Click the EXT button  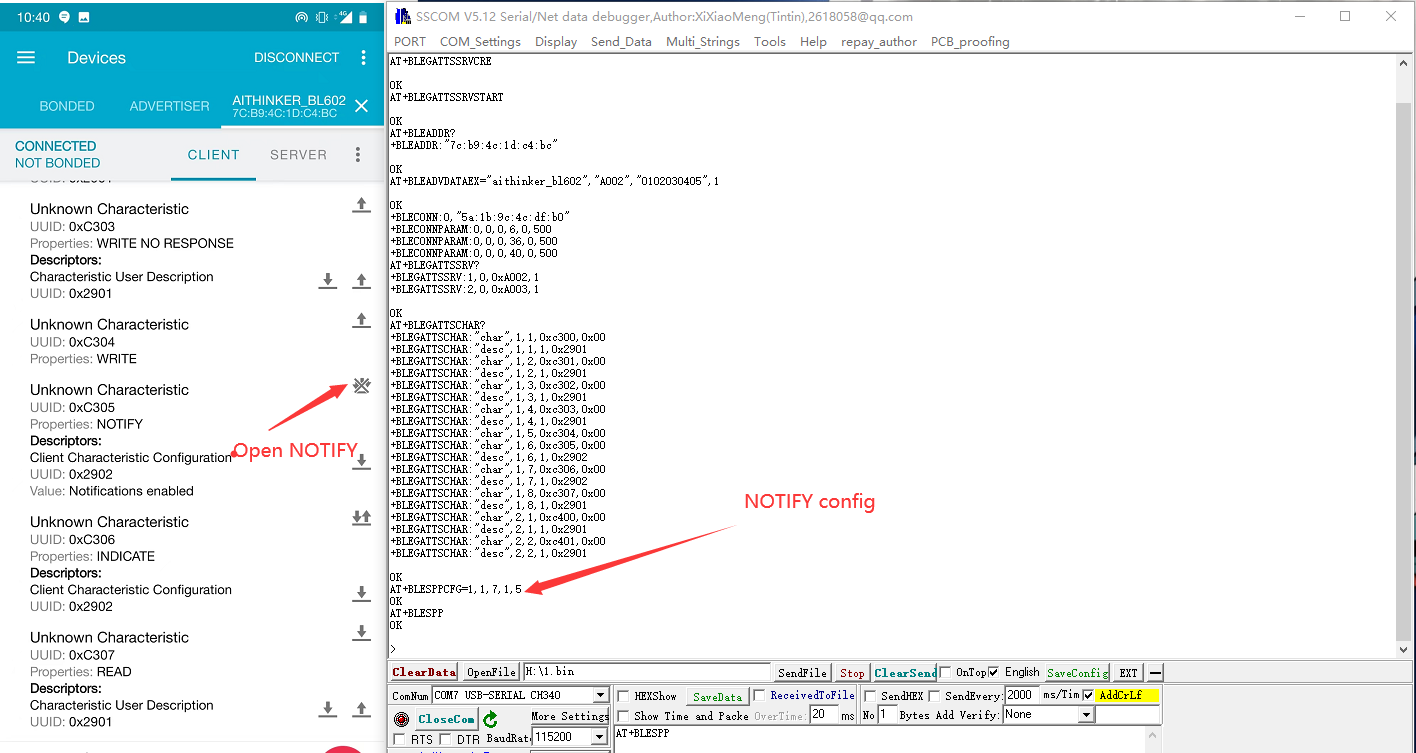click(1129, 673)
